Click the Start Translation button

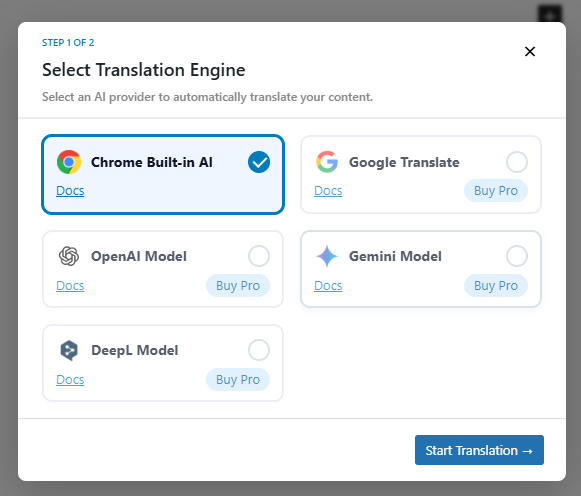[479, 450]
